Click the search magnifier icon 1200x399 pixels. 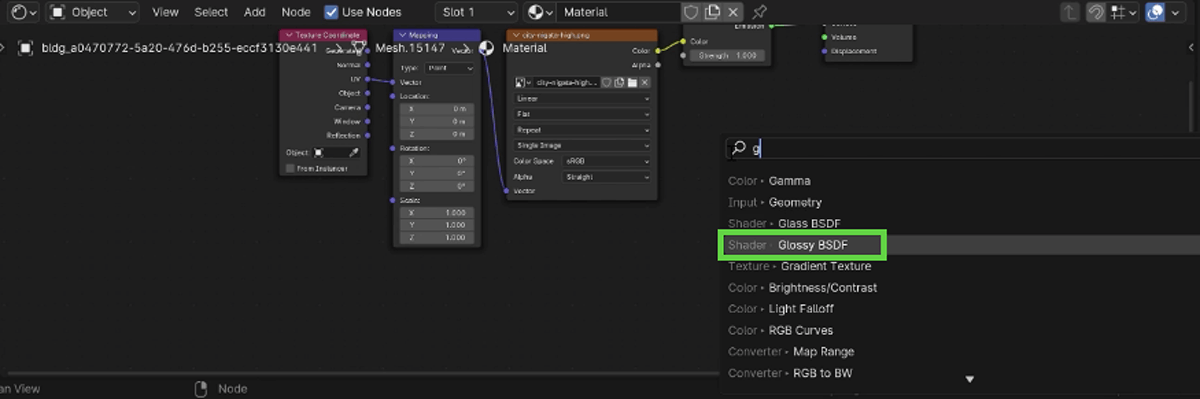(x=739, y=148)
